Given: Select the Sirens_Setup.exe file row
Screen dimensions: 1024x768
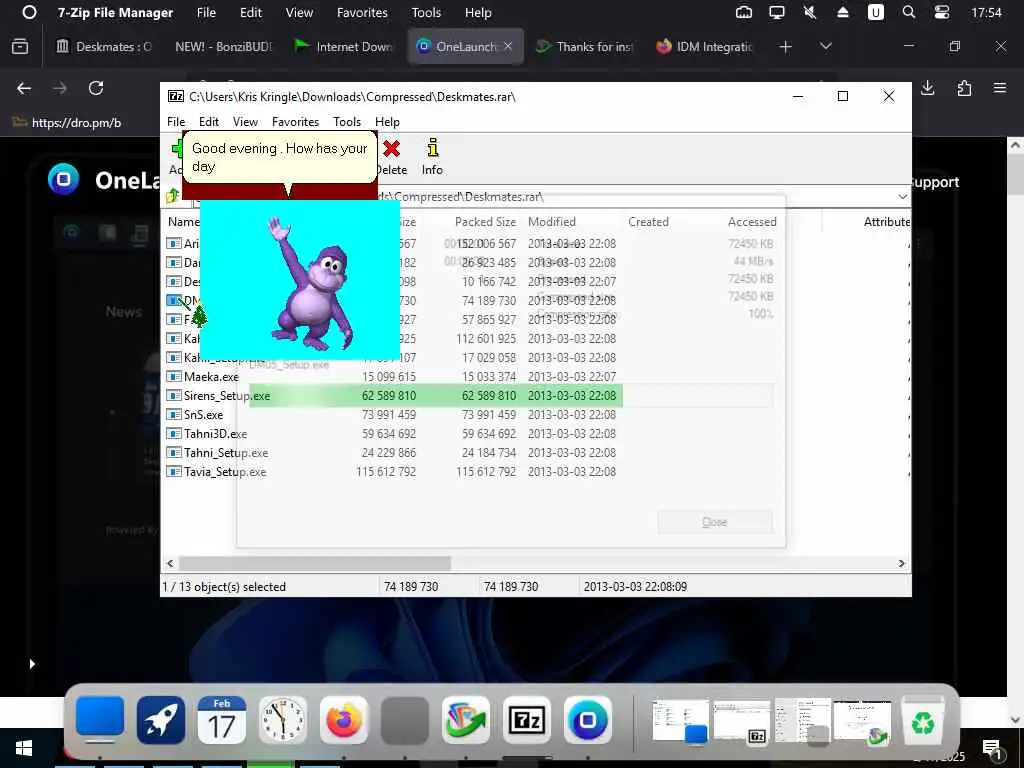Looking at the screenshot, I should point(394,396).
